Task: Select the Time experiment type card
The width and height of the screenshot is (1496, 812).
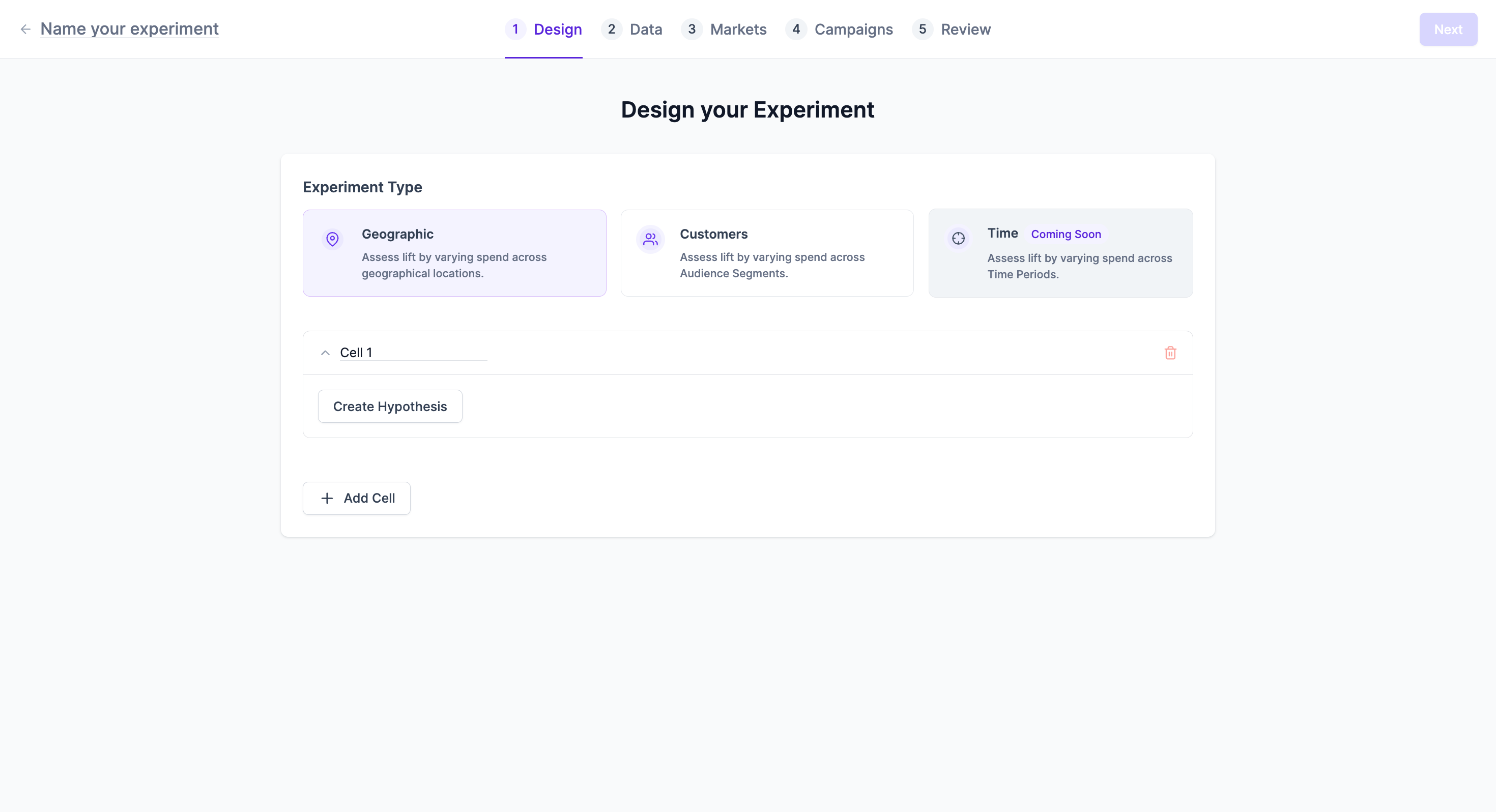Action: (1060, 253)
